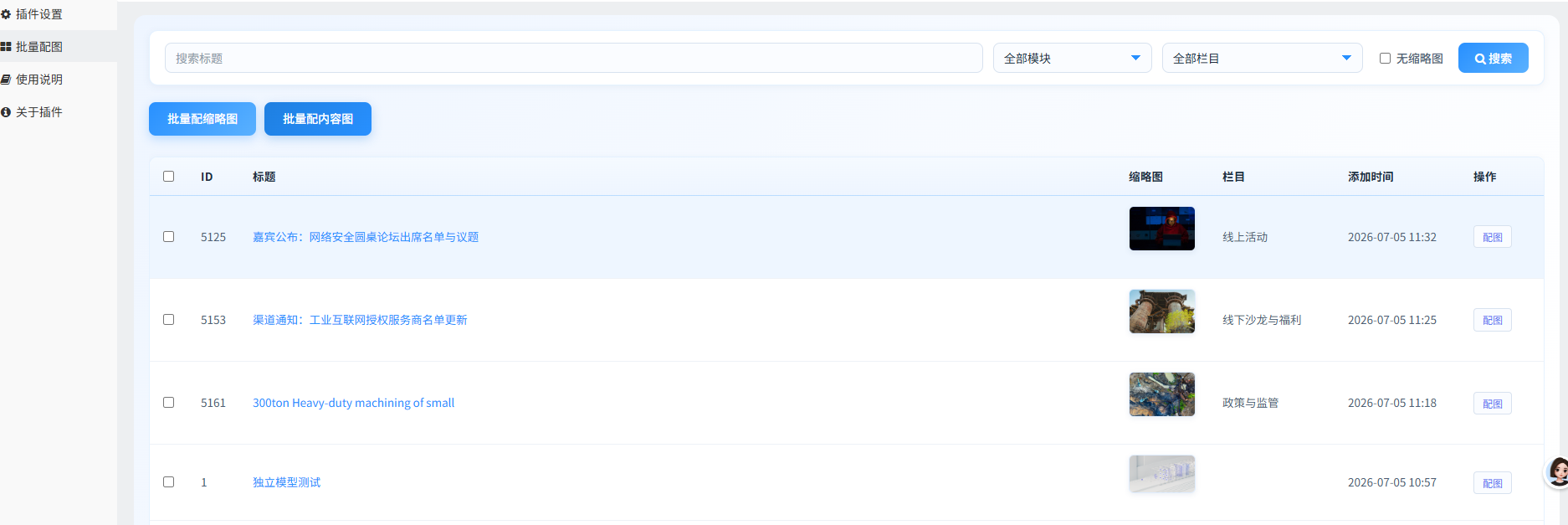Click the time 2026-07-05 11:32
The height and width of the screenshot is (525, 1568).
[x=1391, y=237]
